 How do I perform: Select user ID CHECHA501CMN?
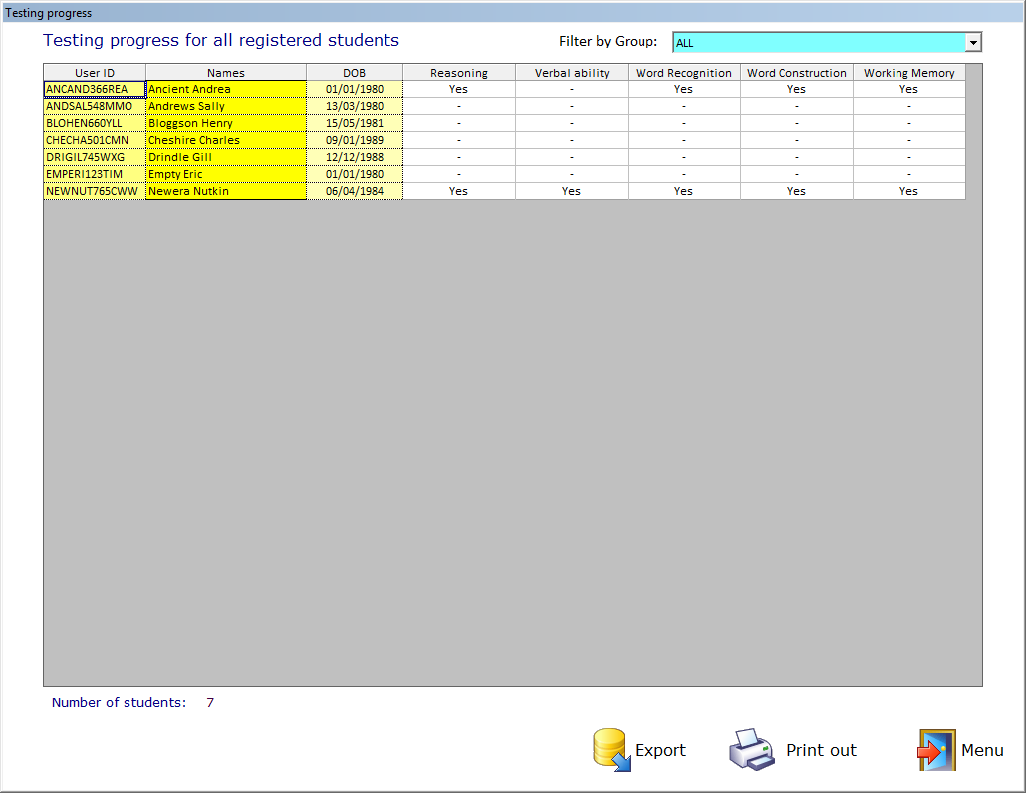pyautogui.click(x=95, y=140)
